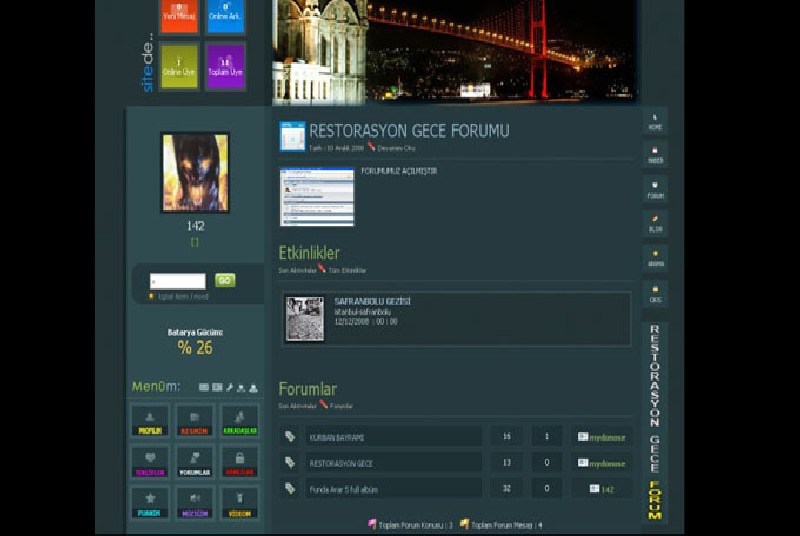Viewport: 800px width, 536px height.
Task: Click the purple Toplam Üye tile
Action: [226, 67]
